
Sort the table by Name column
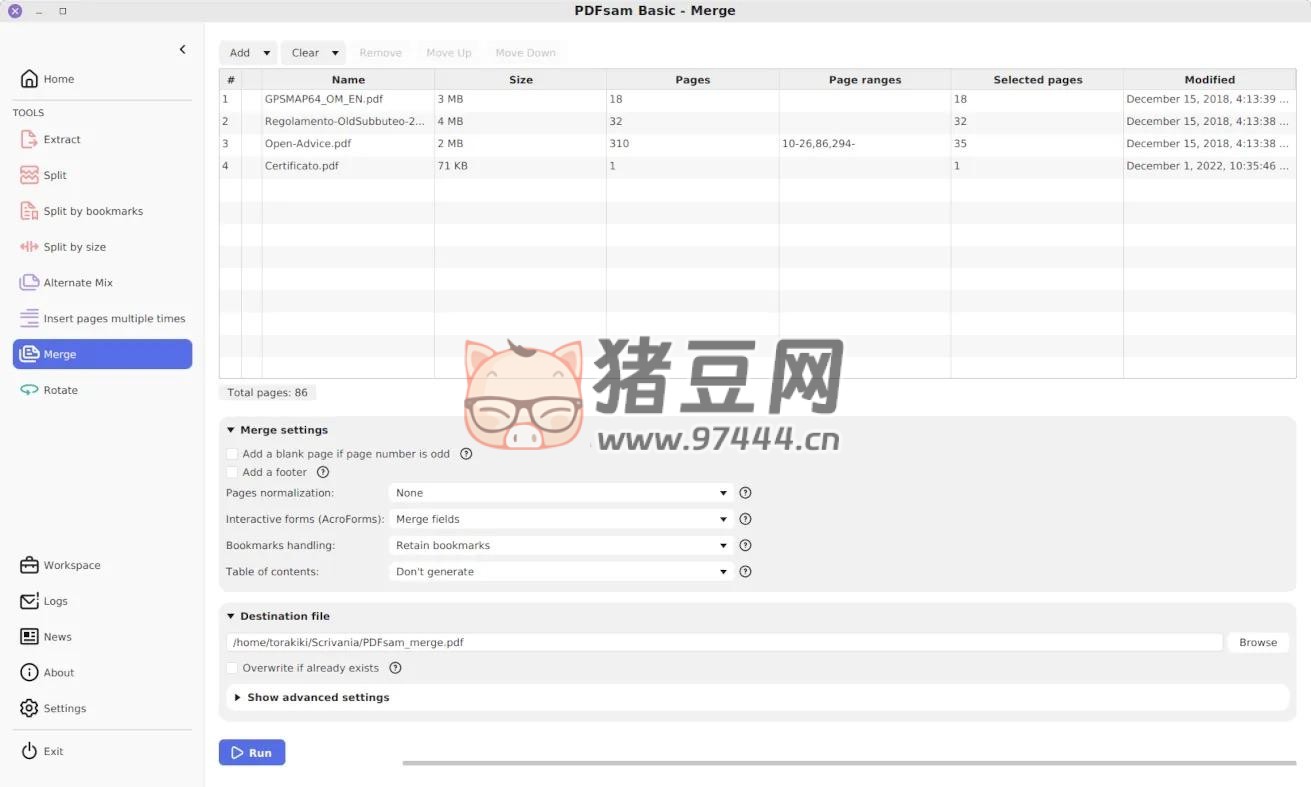(348, 80)
